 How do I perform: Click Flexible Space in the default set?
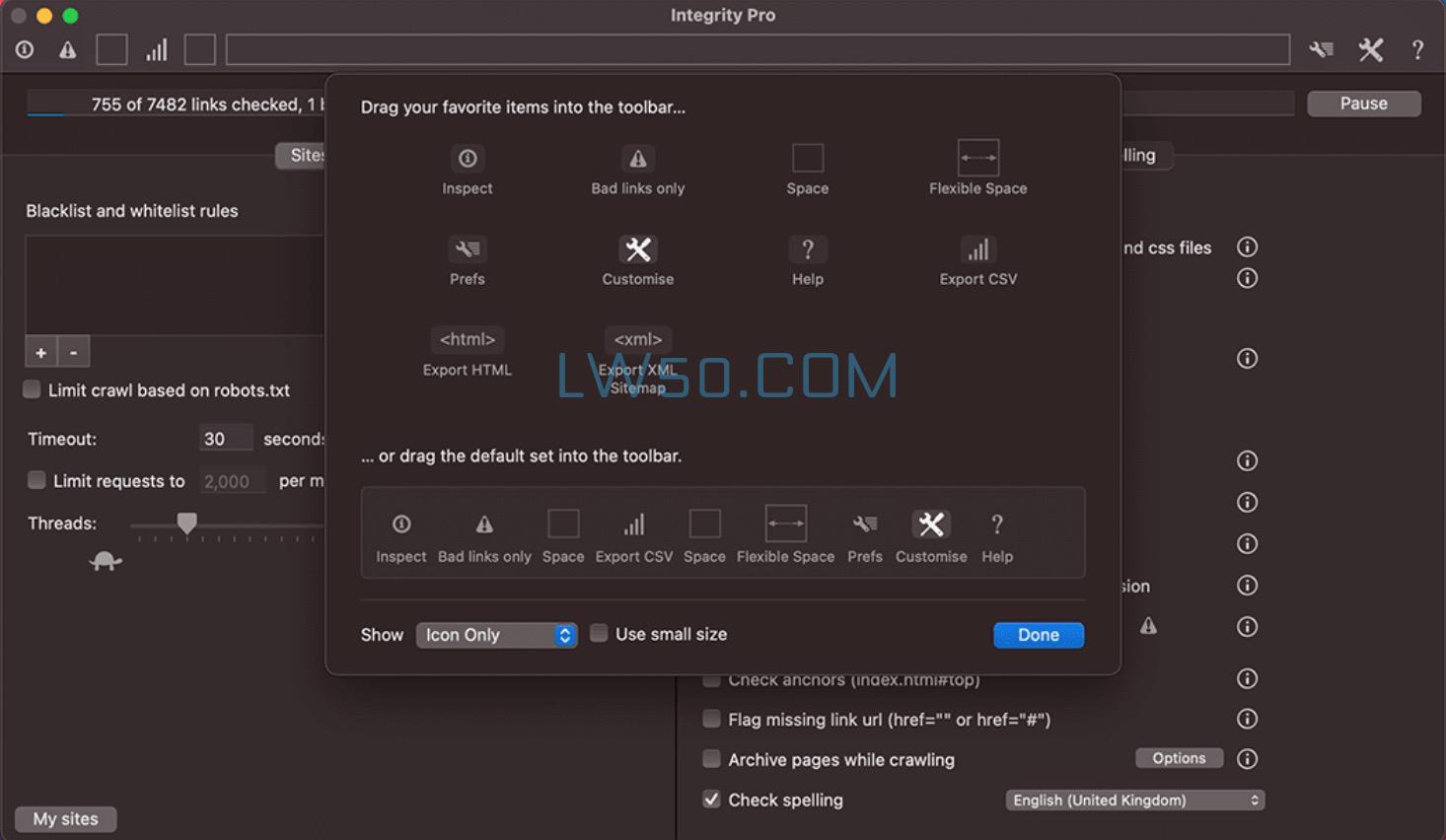point(786,535)
